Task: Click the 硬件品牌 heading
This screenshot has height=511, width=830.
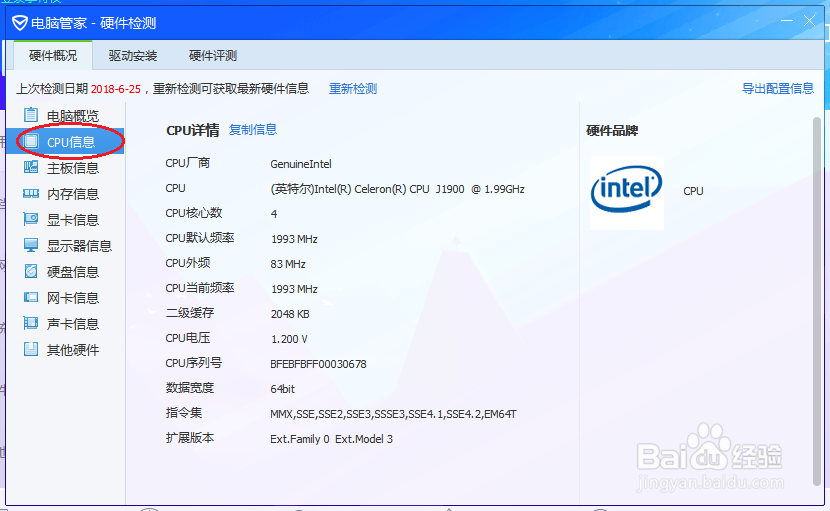Action: point(612,131)
